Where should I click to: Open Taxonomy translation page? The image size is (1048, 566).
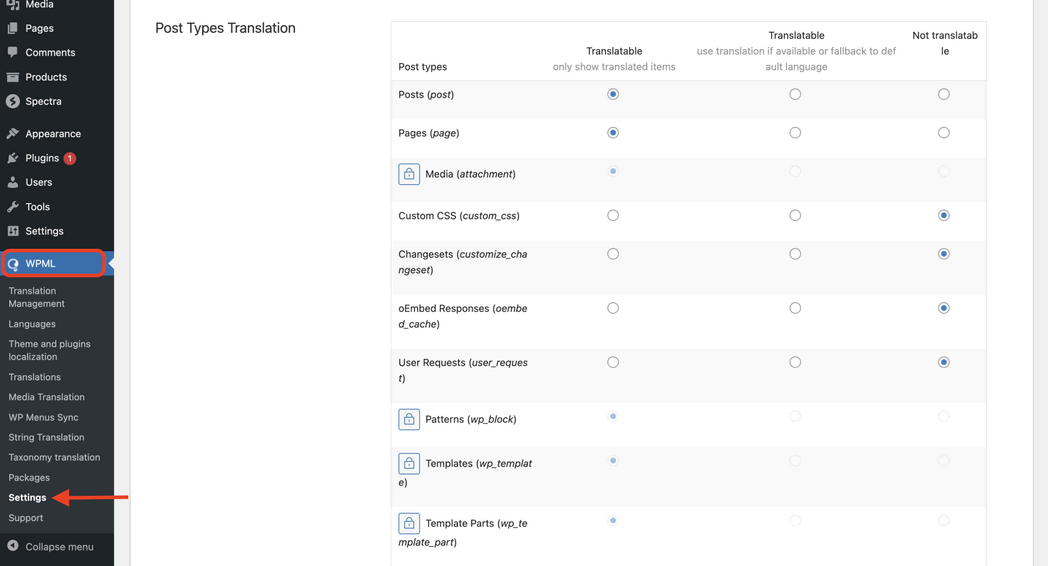pos(54,457)
